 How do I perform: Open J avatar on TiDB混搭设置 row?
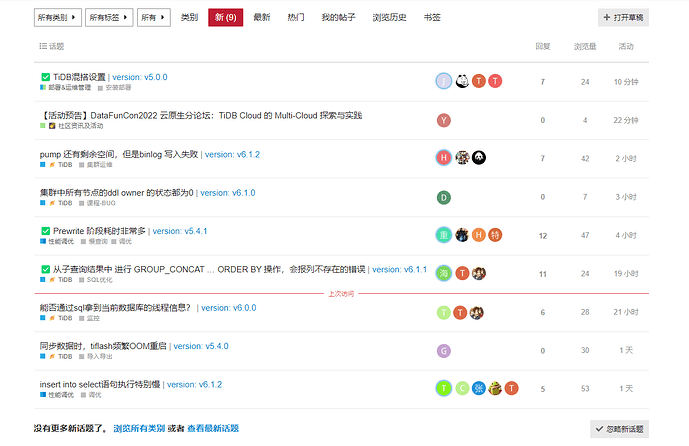pyautogui.click(x=444, y=81)
